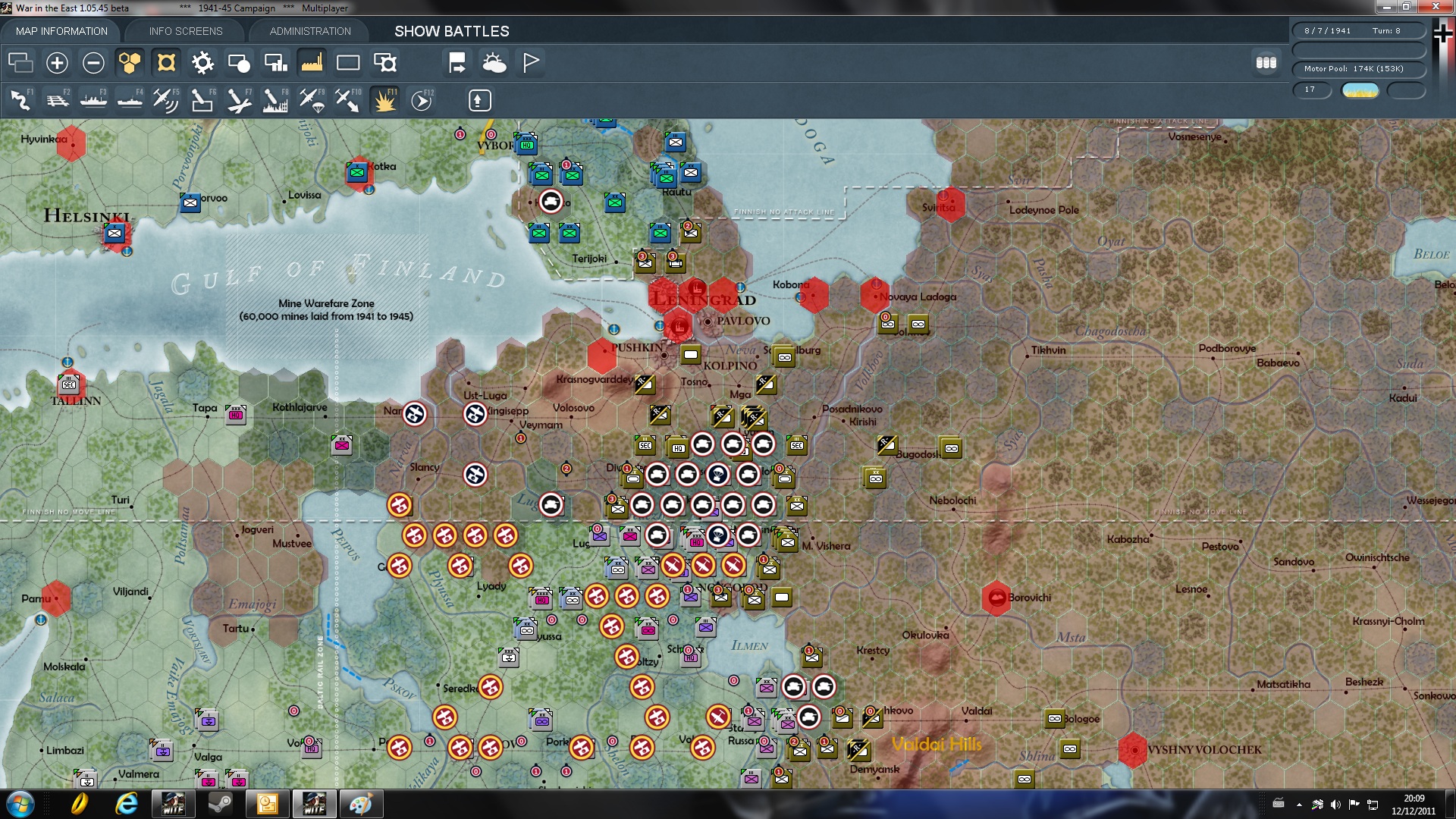Toggle the yellow factory display icon

312,63
